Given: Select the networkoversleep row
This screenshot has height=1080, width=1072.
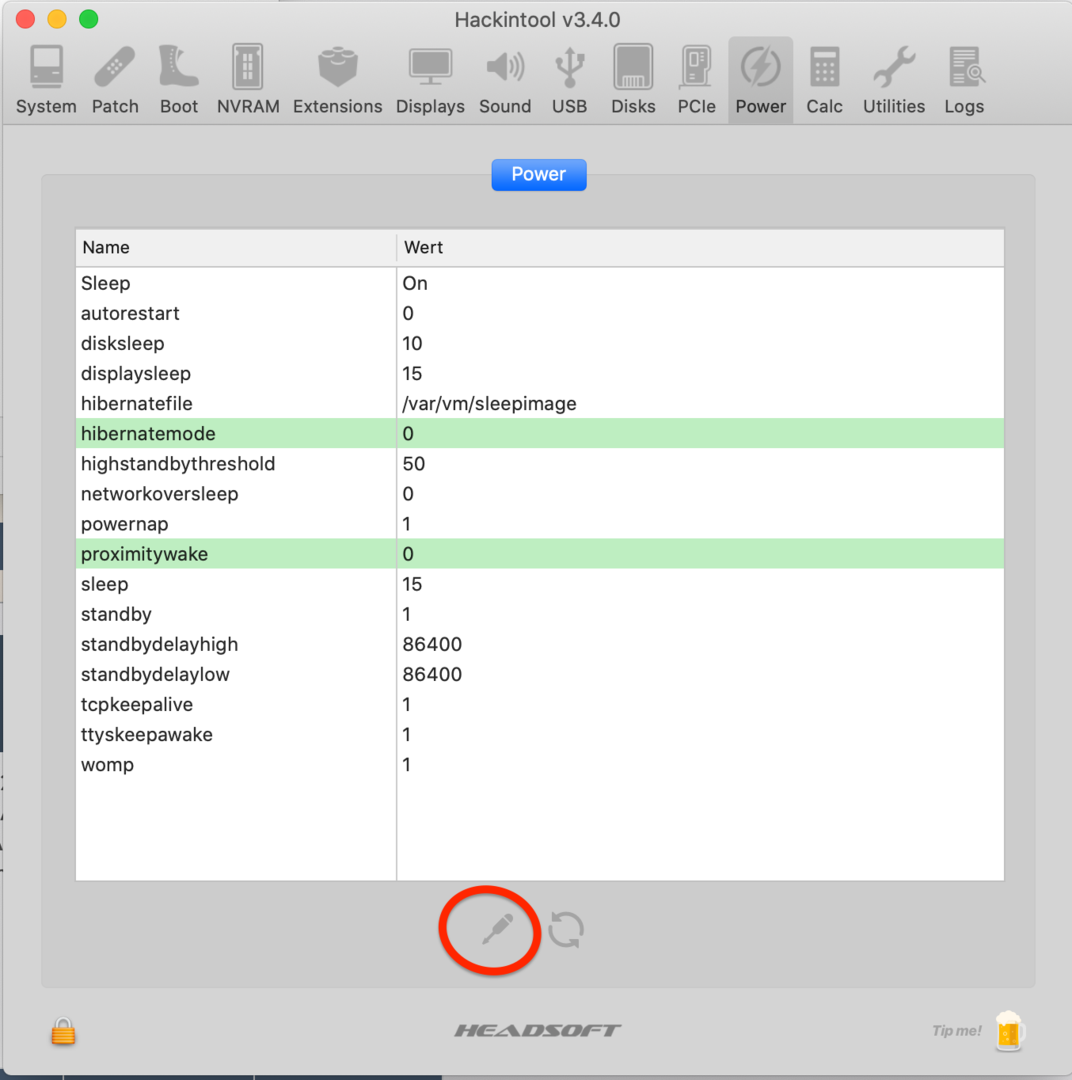Looking at the screenshot, I should click(539, 494).
